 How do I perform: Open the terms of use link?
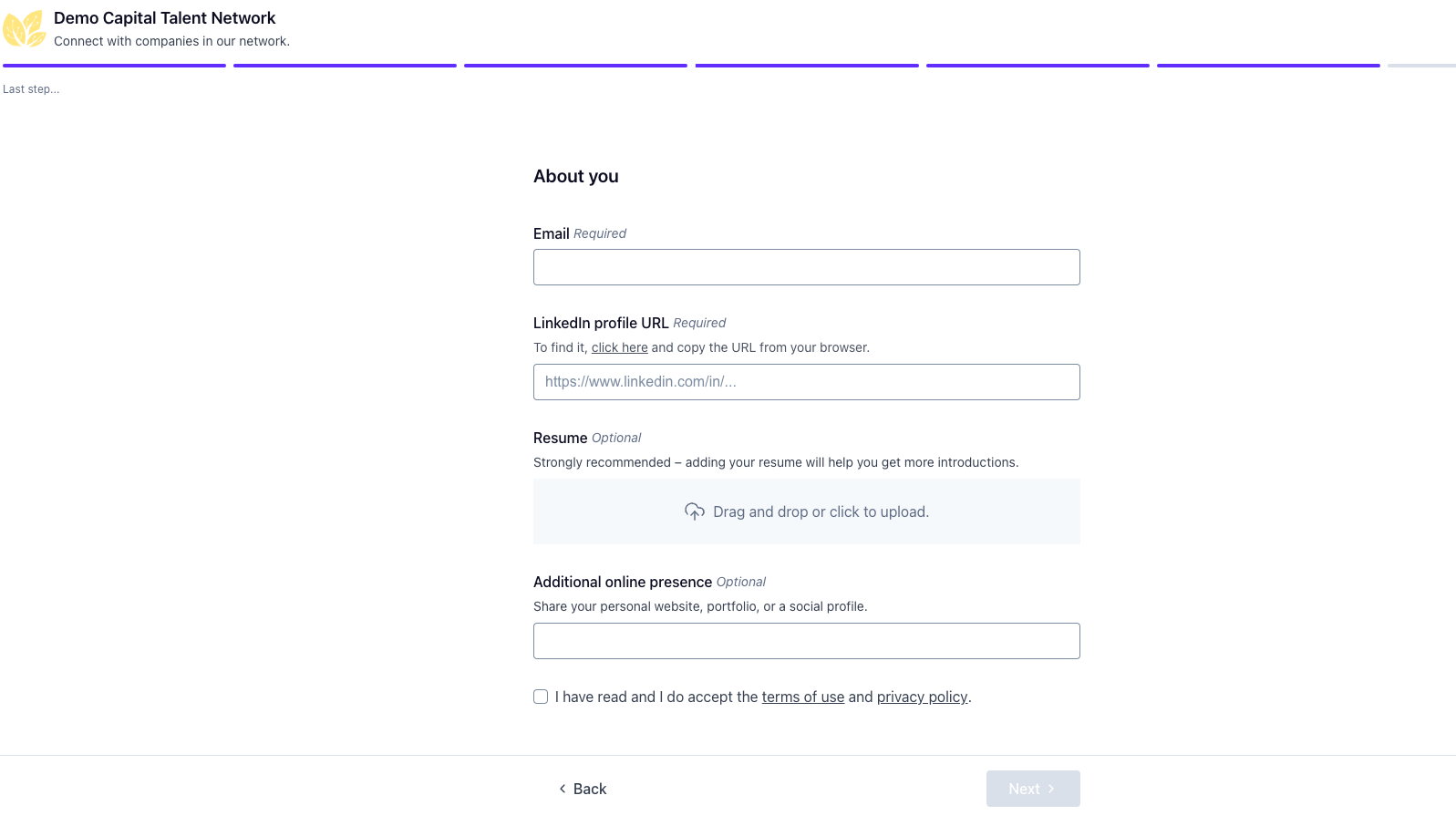tap(803, 697)
